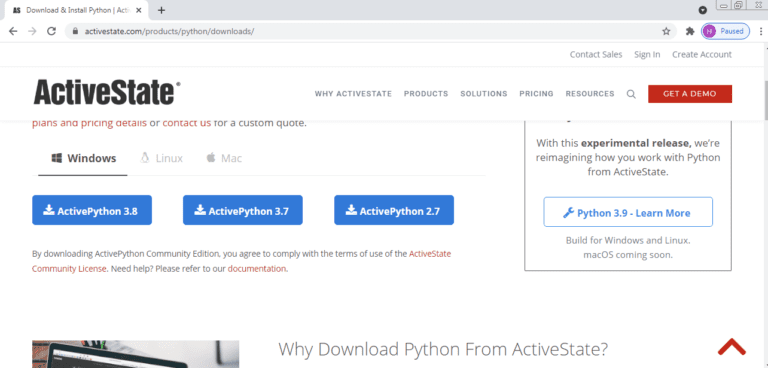768x368 pixels.
Task: Download ActivePython 3.7
Action: click(242, 210)
